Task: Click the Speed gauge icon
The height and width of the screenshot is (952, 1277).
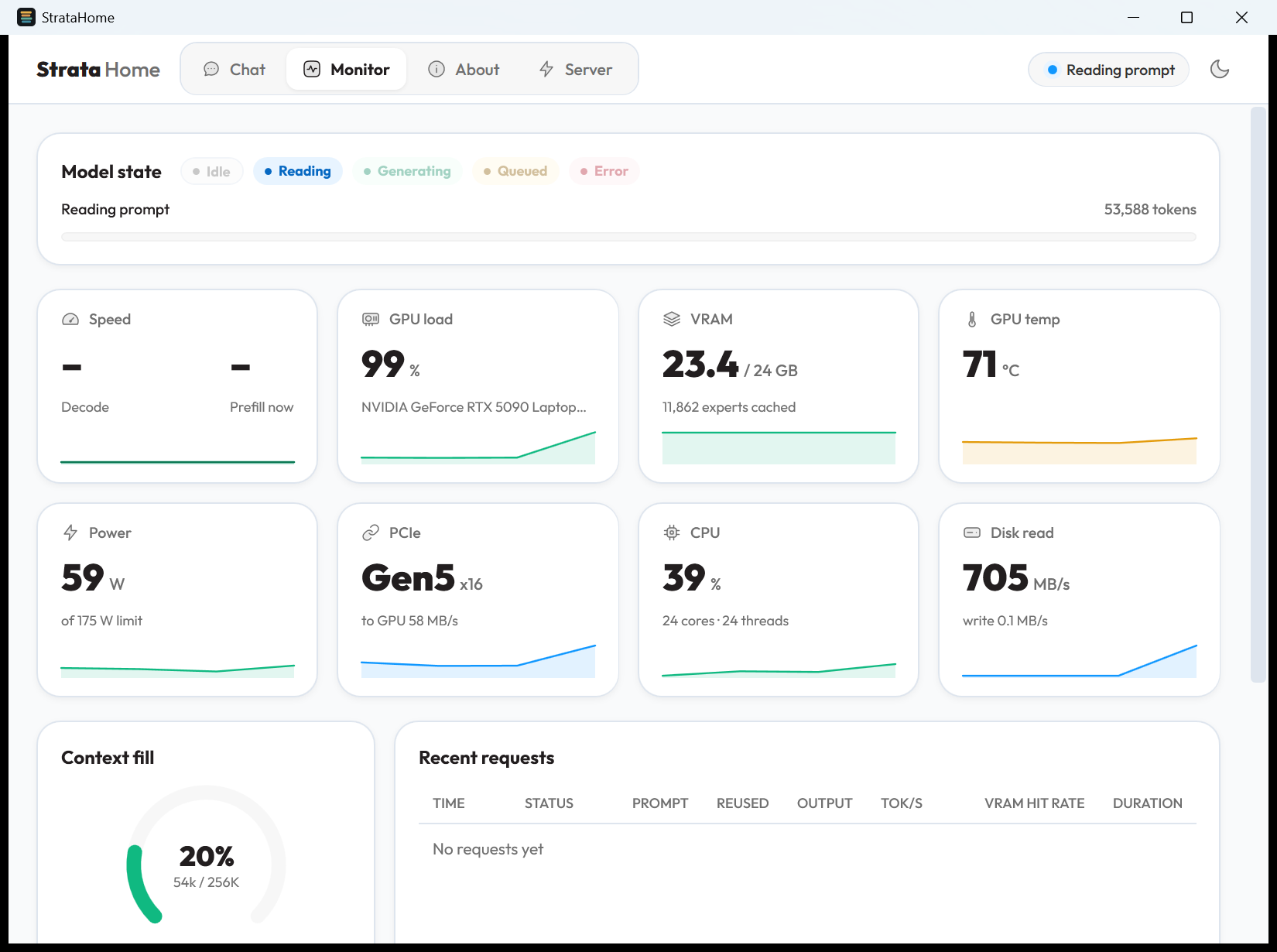Action: tap(70, 320)
